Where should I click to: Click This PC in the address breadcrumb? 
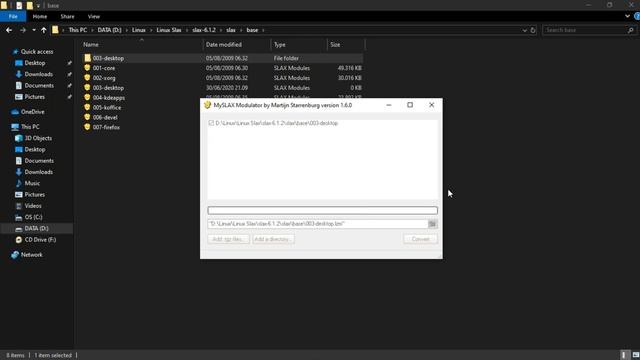(78, 30)
